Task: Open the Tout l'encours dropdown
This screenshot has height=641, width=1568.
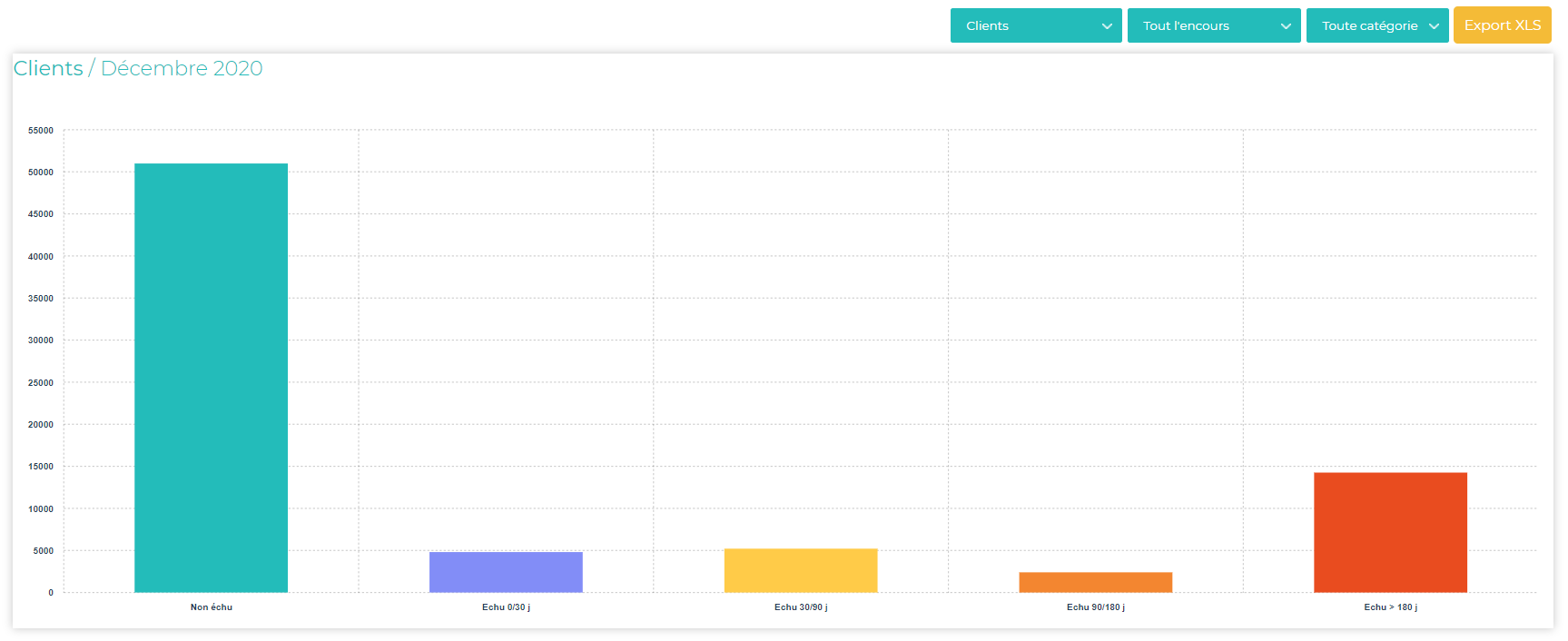Action: pyautogui.click(x=1214, y=25)
